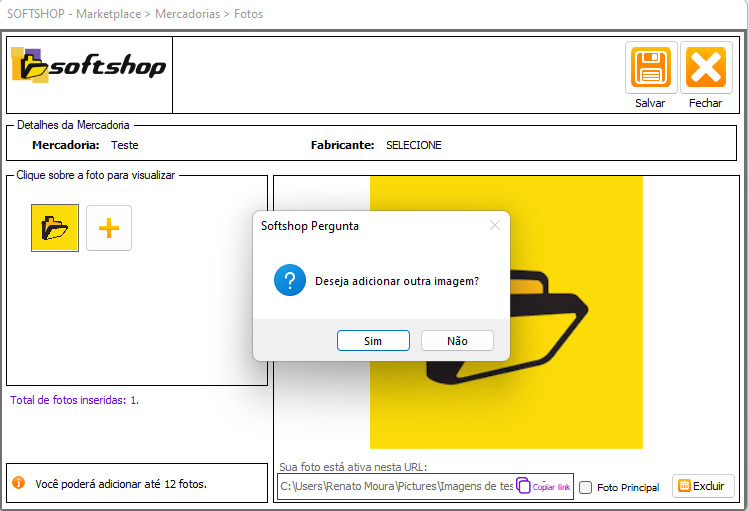Image resolution: width=749 pixels, height=511 pixels.
Task: Click the orange Fechar X icon
Action: pyautogui.click(x=706, y=68)
